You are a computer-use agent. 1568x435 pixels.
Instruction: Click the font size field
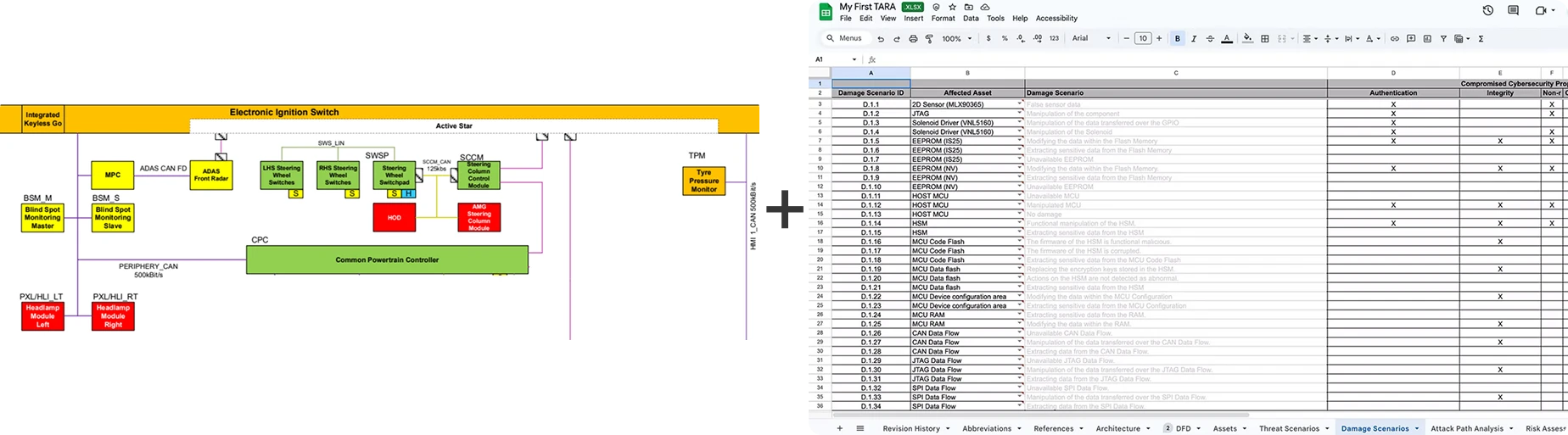(1143, 38)
